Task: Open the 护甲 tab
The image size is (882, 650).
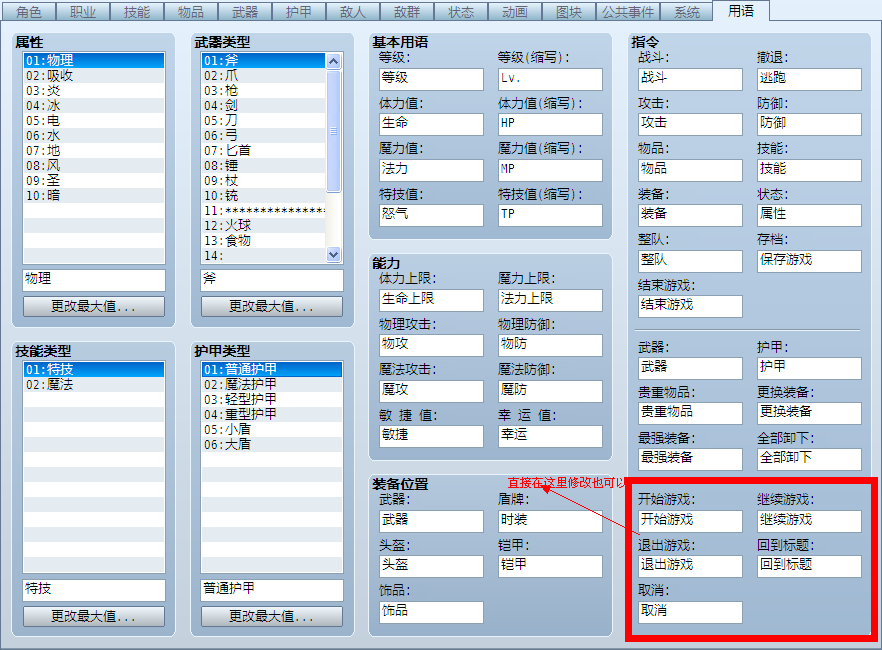Action: pos(299,12)
